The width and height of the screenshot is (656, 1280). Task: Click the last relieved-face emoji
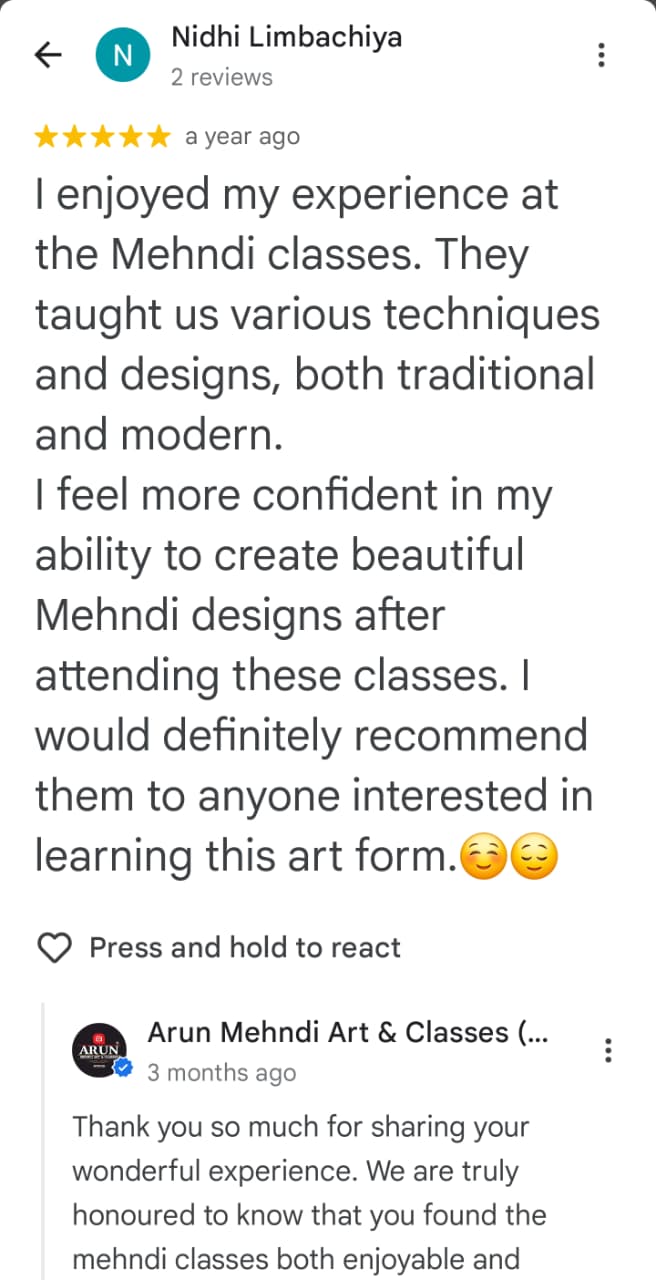point(533,857)
